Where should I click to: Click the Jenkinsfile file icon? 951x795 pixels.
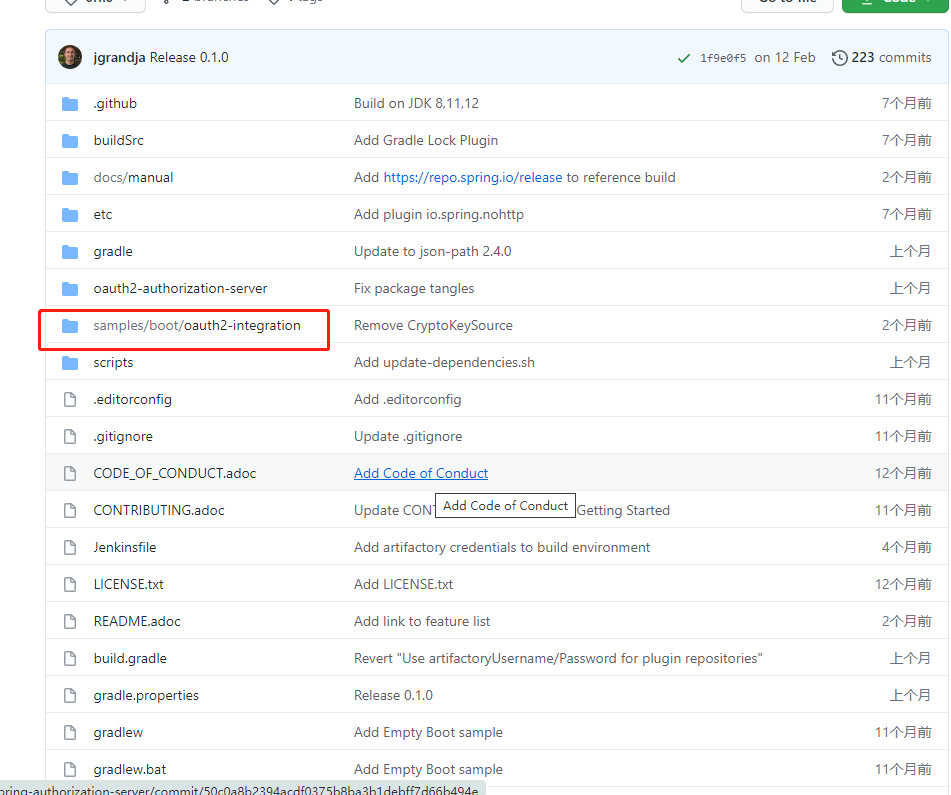pos(70,548)
